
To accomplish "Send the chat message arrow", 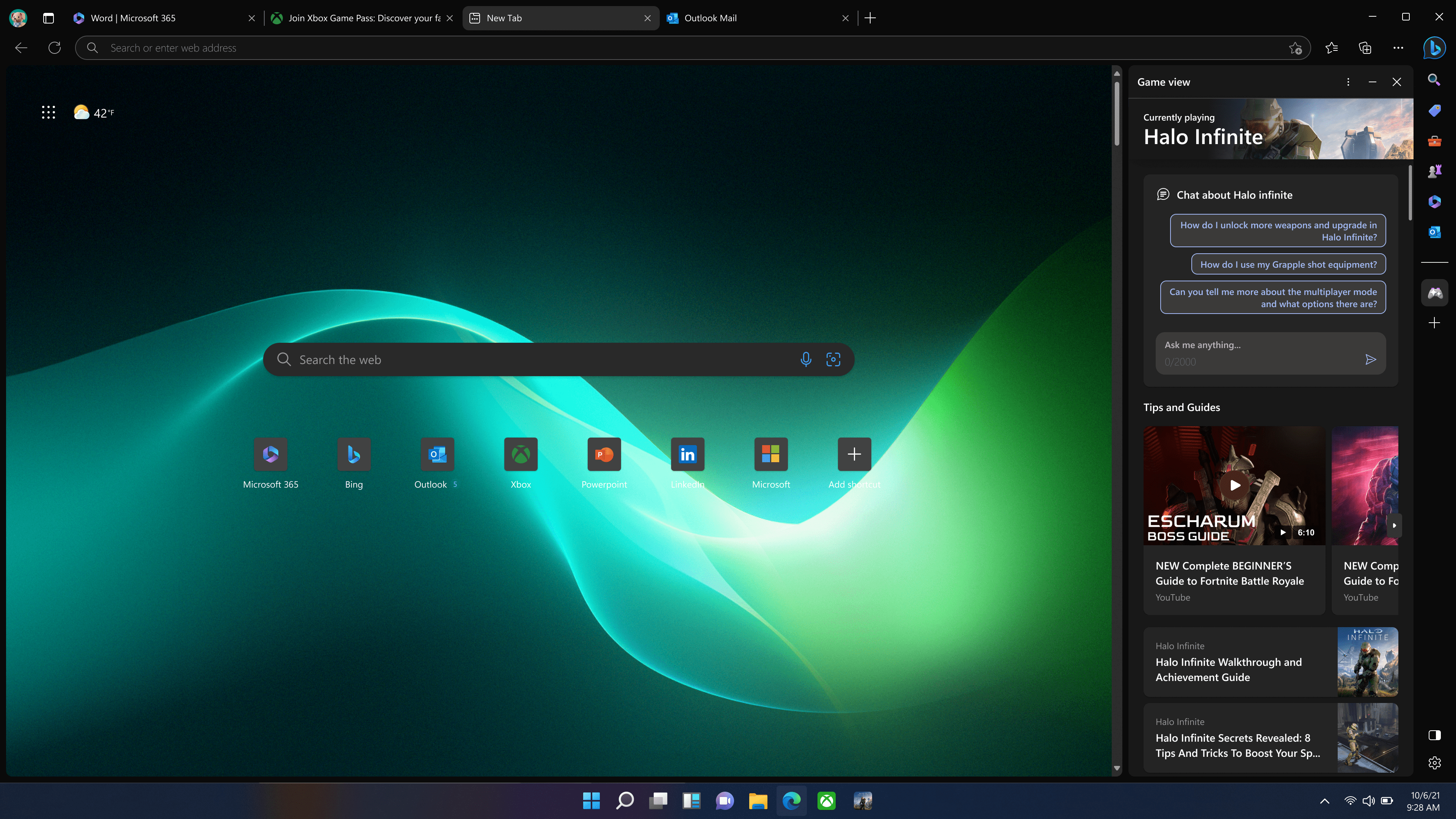I will [x=1371, y=359].
